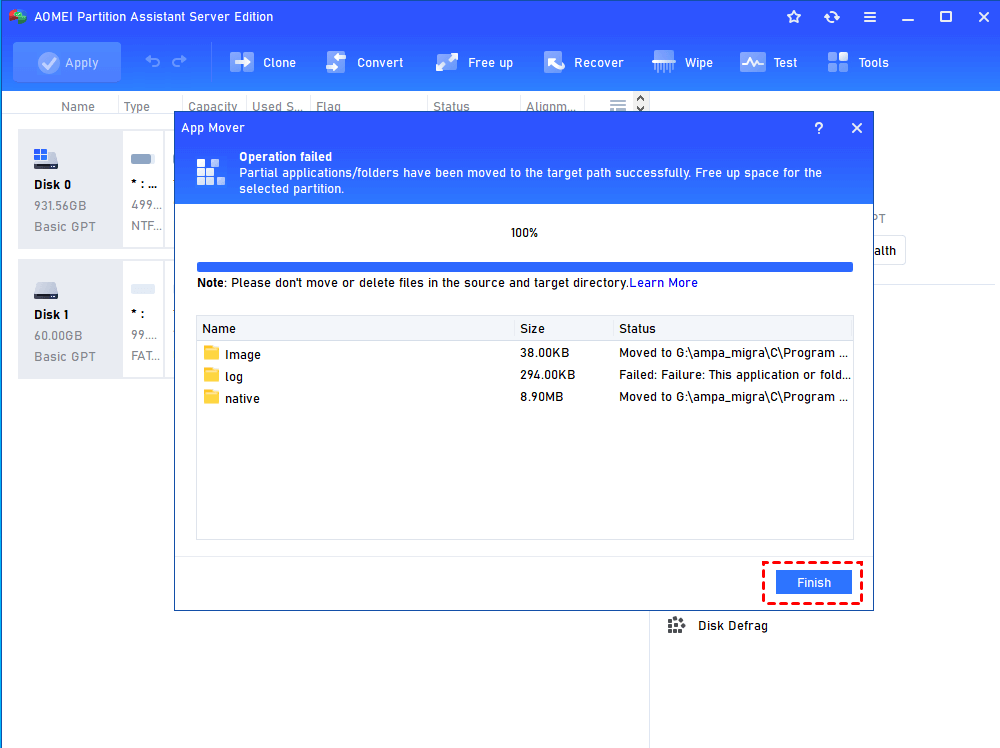Image resolution: width=1000 pixels, height=748 pixels.
Task: Click the Image folder icon
Action: pyautogui.click(x=211, y=353)
